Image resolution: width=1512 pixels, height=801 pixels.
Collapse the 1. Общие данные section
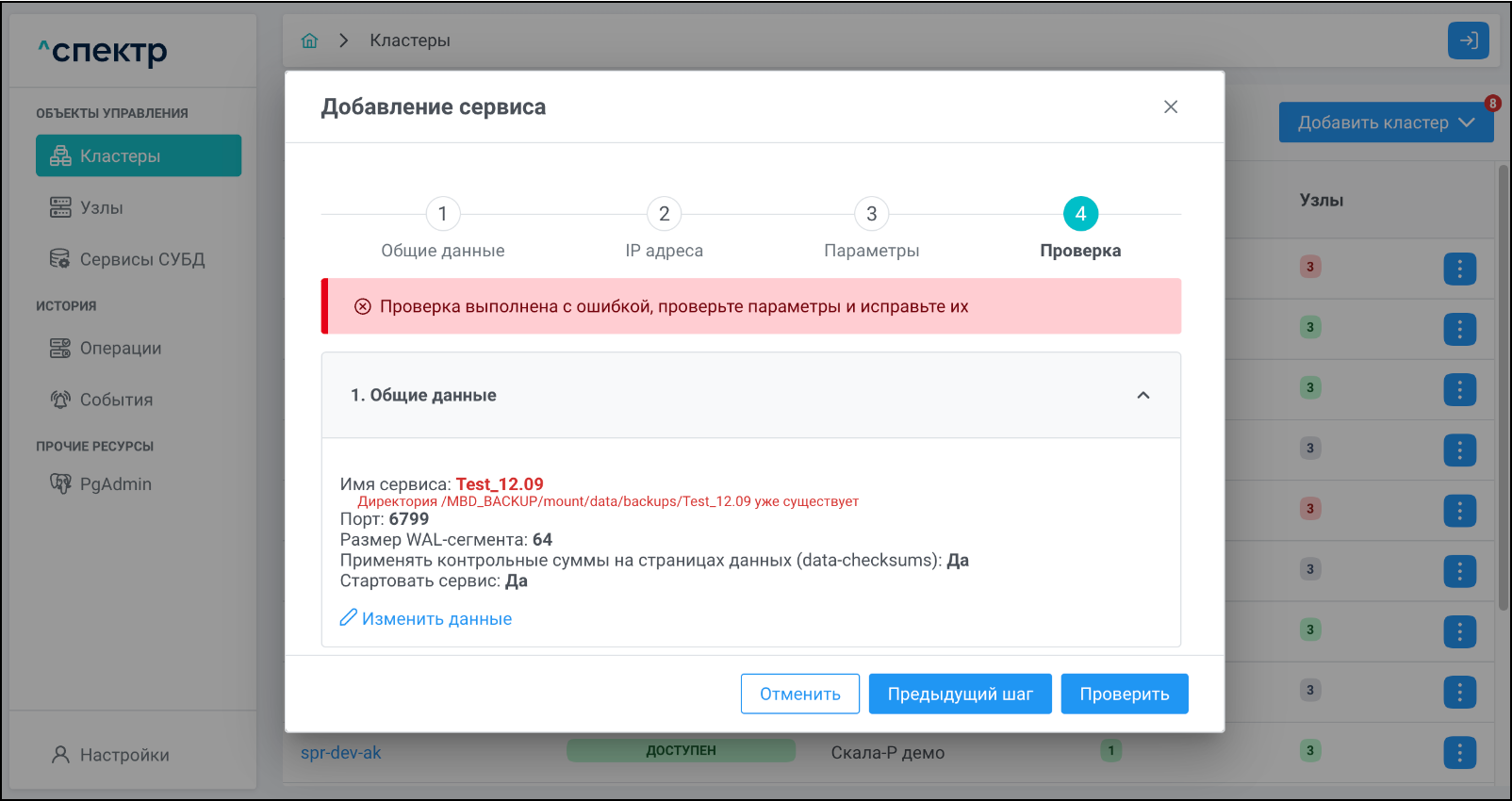1143,395
